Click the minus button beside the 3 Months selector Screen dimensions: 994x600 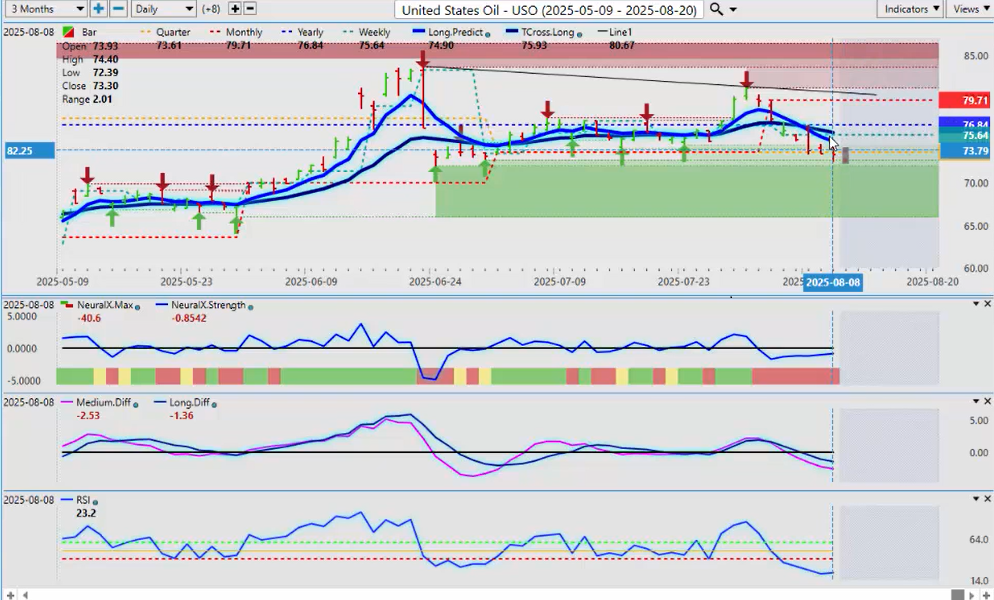pyautogui.click(x=117, y=9)
